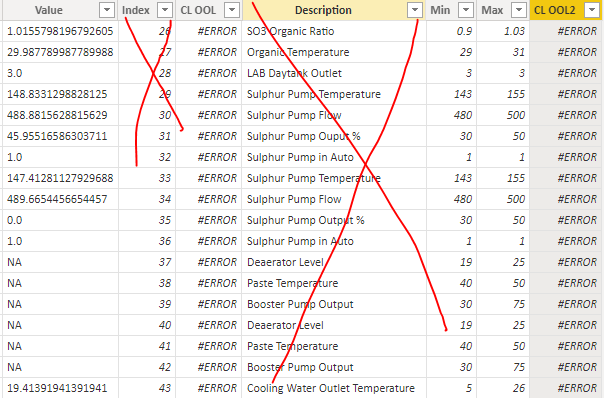Open the CL OOL column filter dropdown
The height and width of the screenshot is (398, 604).
tap(232, 10)
